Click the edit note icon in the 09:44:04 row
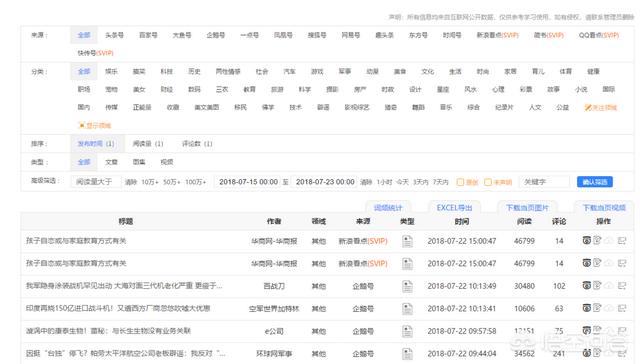This screenshot has width=640, height=364. pos(597,353)
